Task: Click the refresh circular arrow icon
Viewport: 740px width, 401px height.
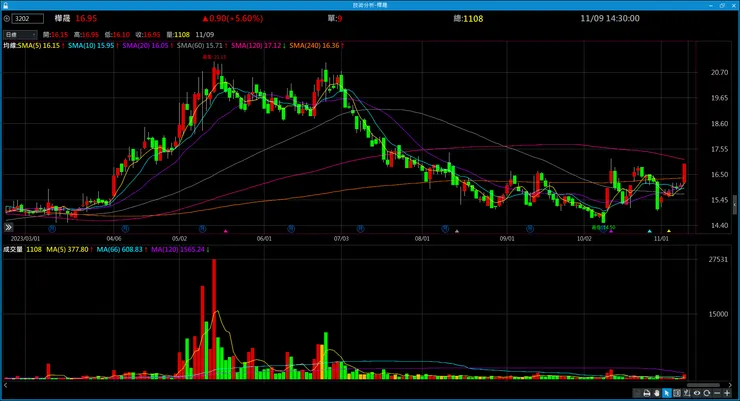Action: tap(706, 393)
